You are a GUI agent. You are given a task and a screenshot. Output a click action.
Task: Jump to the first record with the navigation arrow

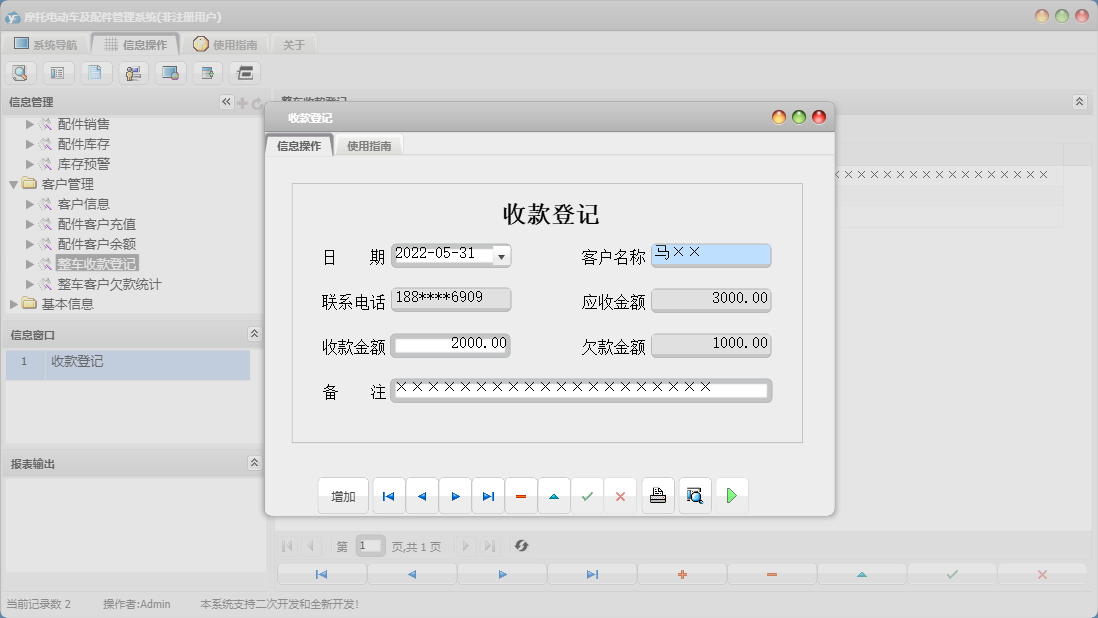pyautogui.click(x=388, y=494)
